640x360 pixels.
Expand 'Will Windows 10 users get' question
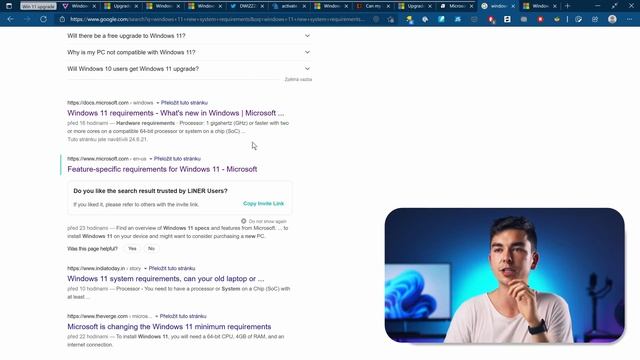[307, 69]
